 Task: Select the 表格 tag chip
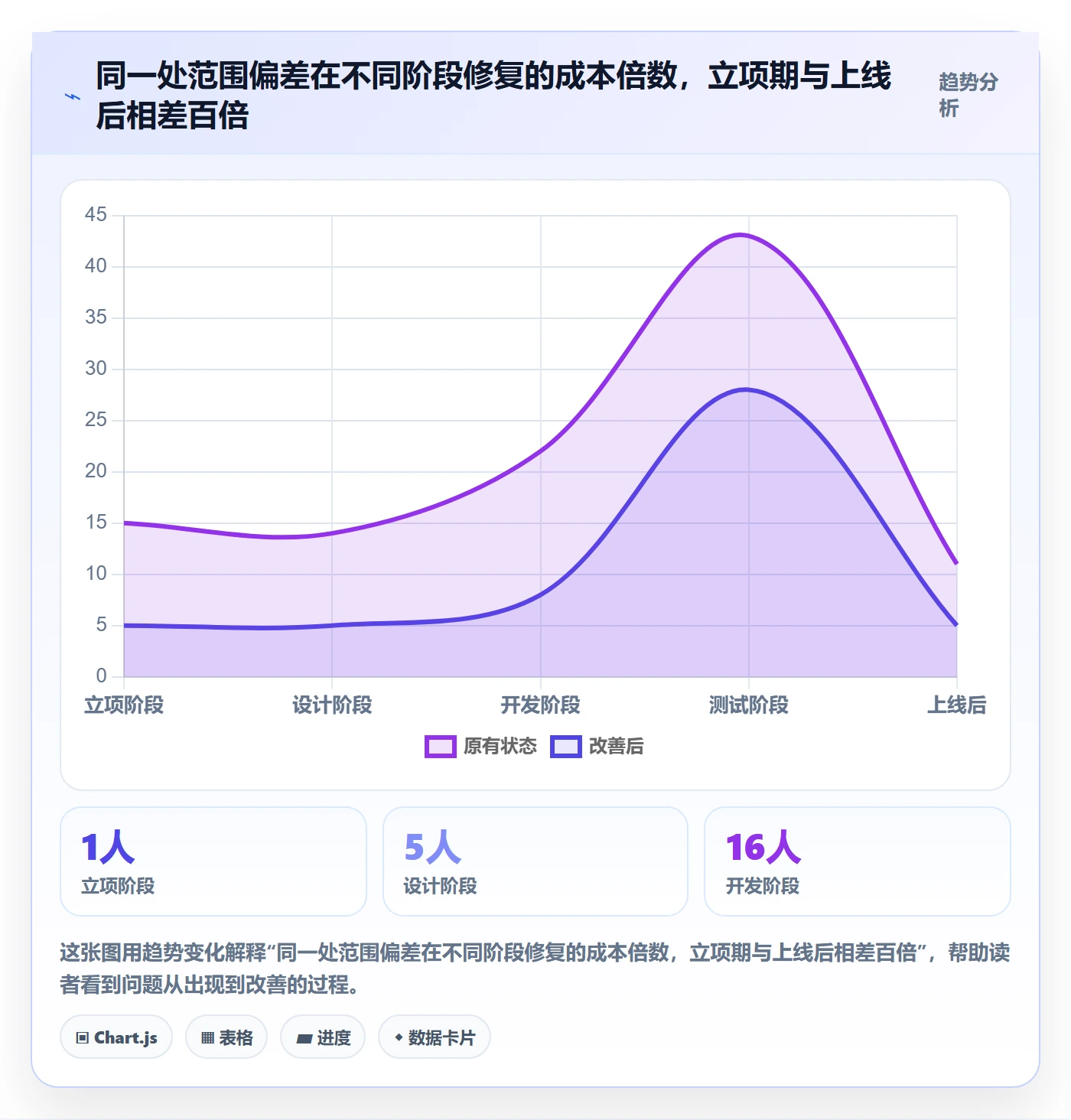(226, 1037)
